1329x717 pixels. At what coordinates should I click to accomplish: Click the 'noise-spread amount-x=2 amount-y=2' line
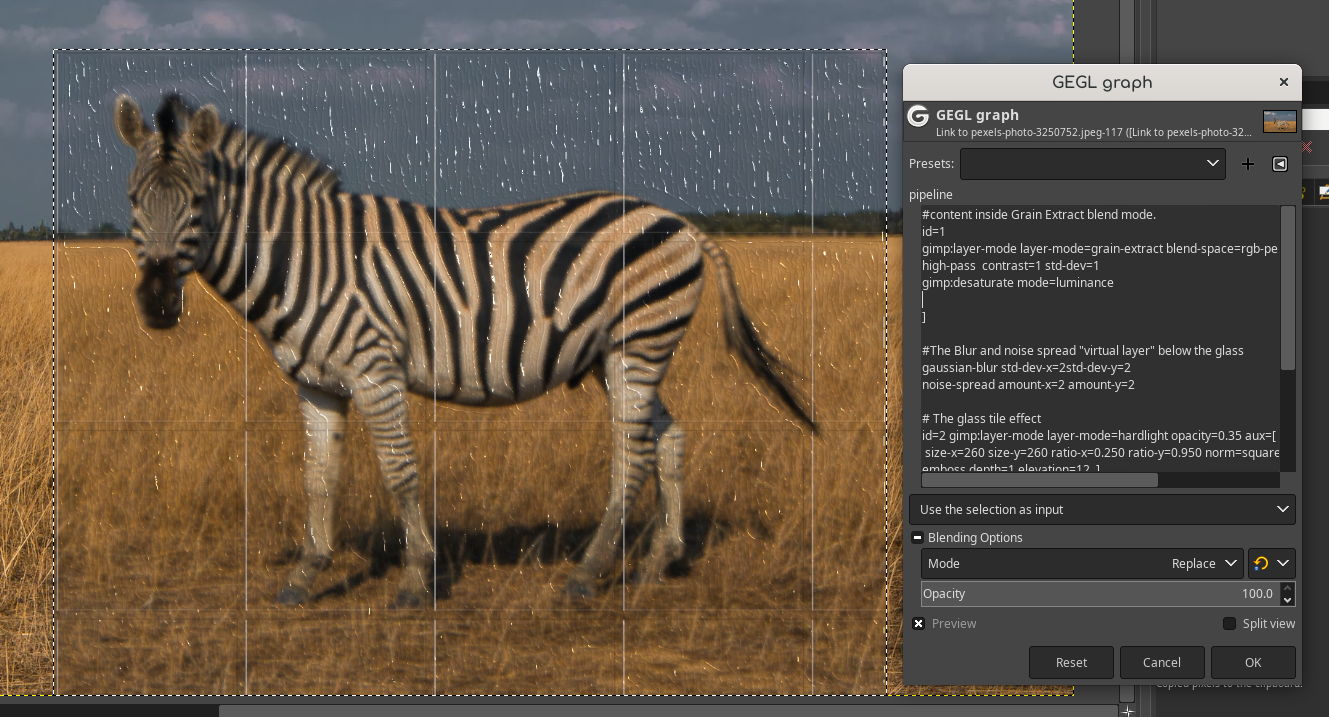(1028, 385)
